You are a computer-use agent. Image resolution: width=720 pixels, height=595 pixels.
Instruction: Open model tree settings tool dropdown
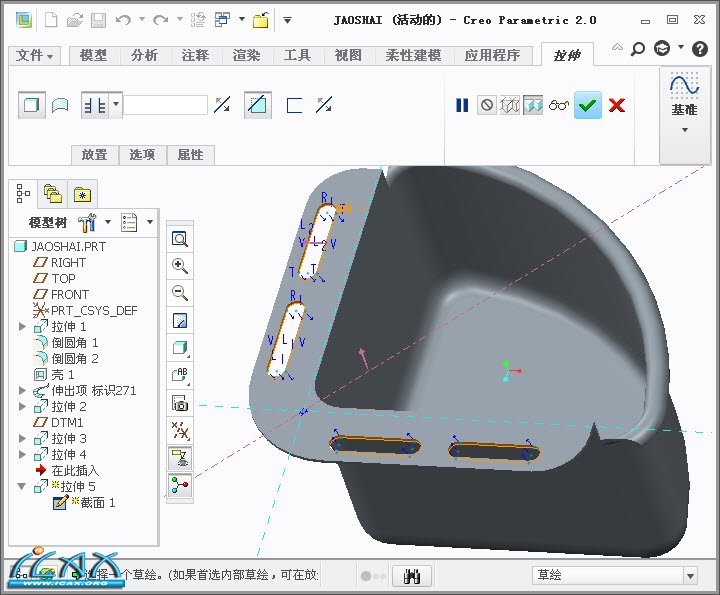click(x=94, y=222)
